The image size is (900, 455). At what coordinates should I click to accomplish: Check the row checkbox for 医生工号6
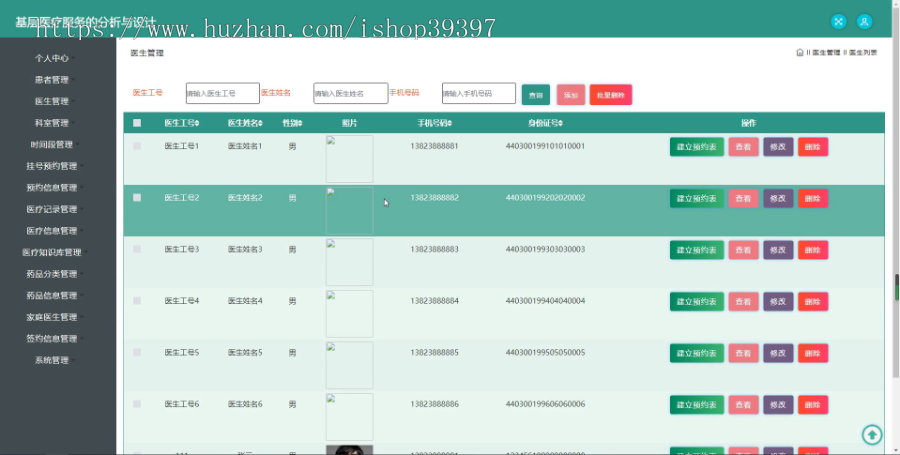click(137, 404)
